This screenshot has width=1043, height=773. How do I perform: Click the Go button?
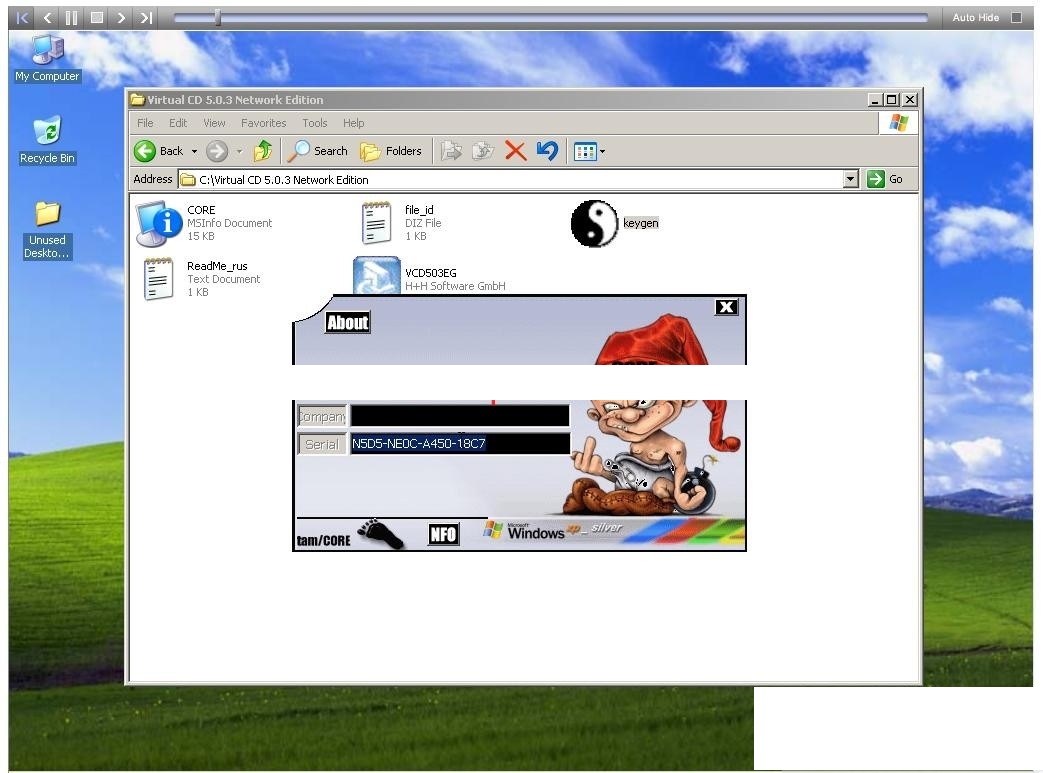point(885,179)
